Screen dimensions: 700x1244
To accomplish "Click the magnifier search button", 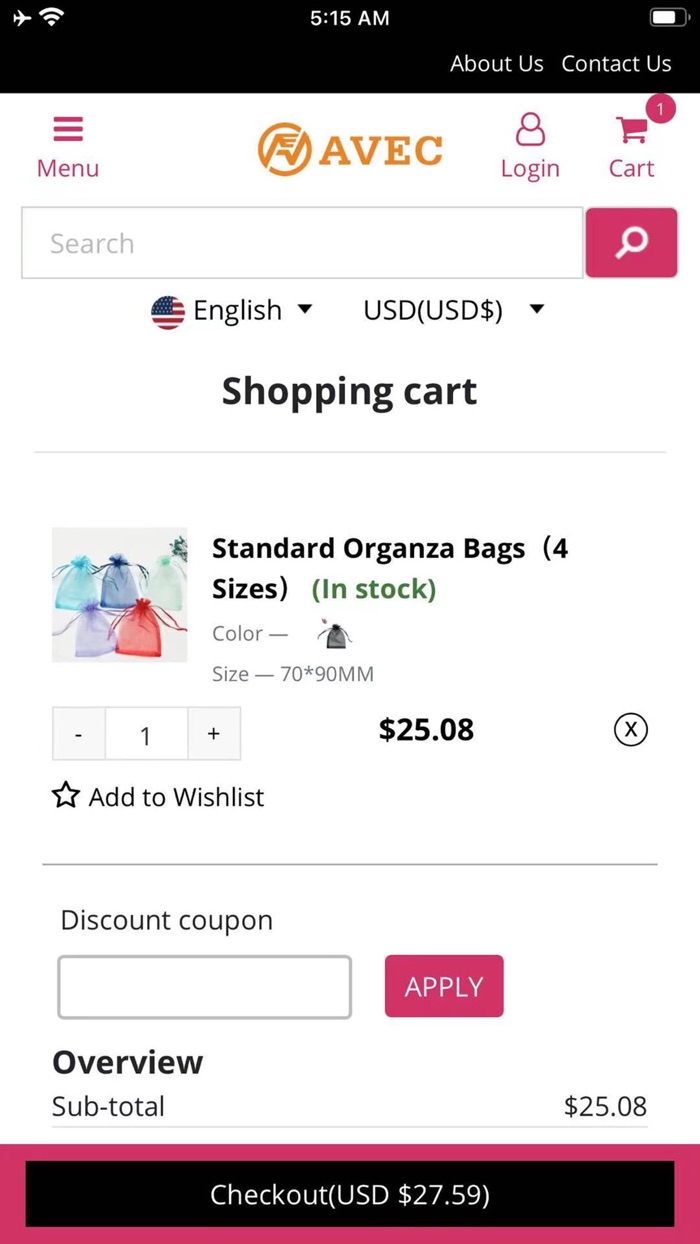I will click(631, 243).
